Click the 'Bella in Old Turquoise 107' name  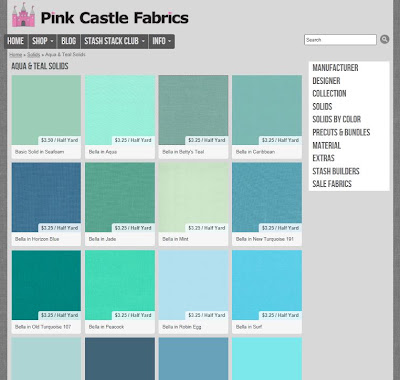click(x=43, y=327)
